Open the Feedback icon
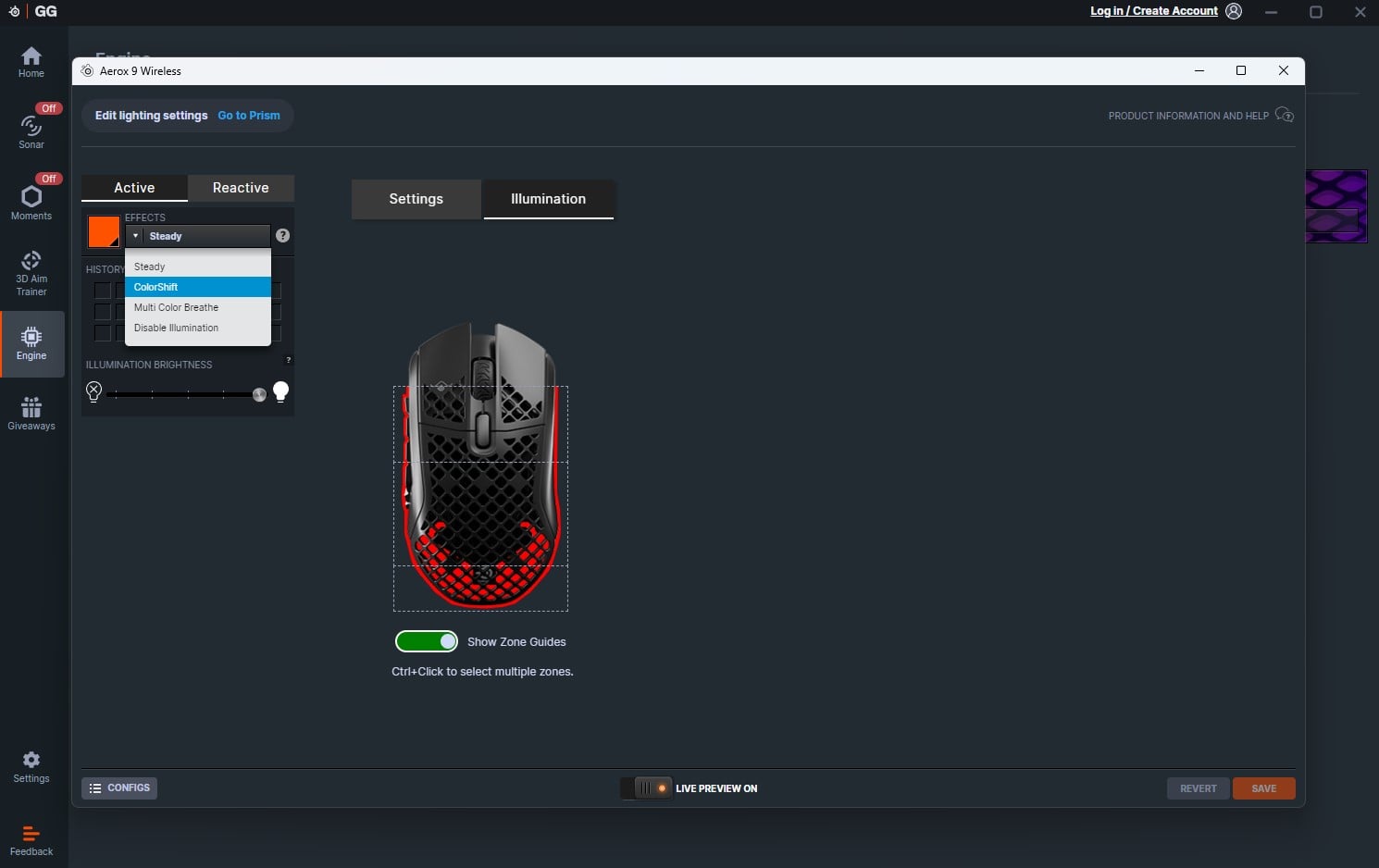The image size is (1379, 868). tap(31, 840)
